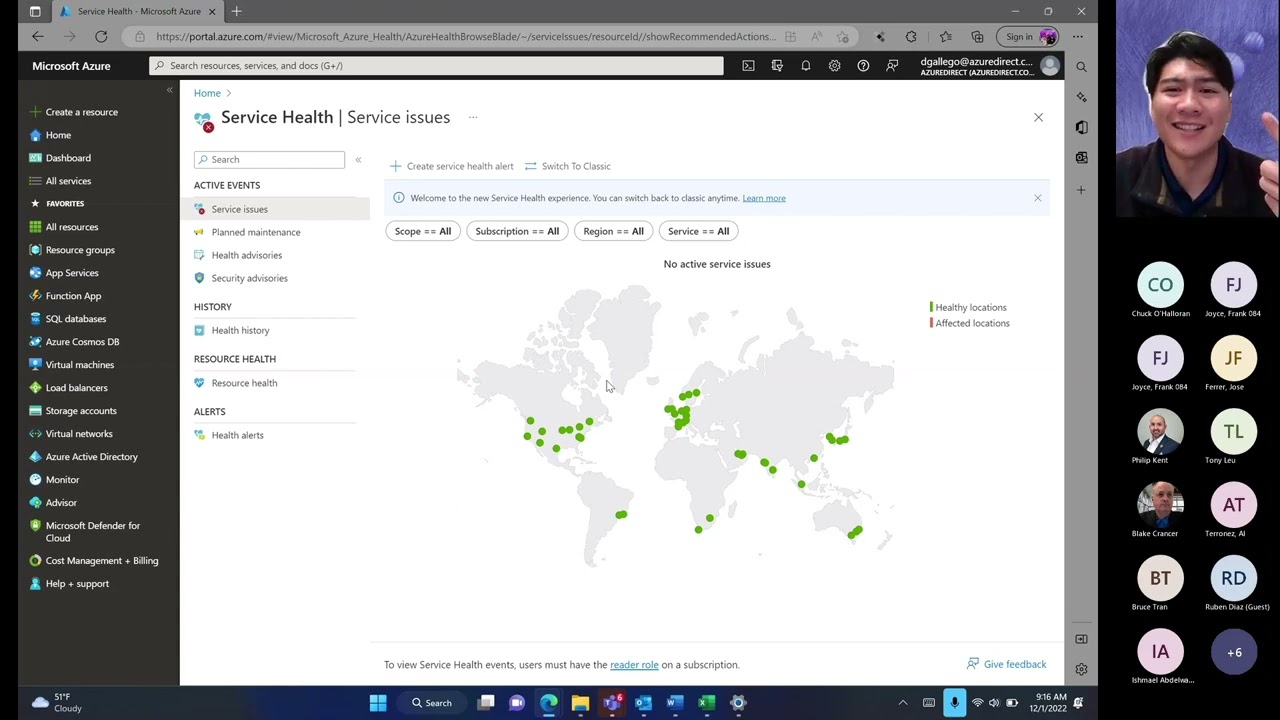Viewport: 1280px width, 720px height.
Task: Click the browser address bar
Action: click(465, 37)
